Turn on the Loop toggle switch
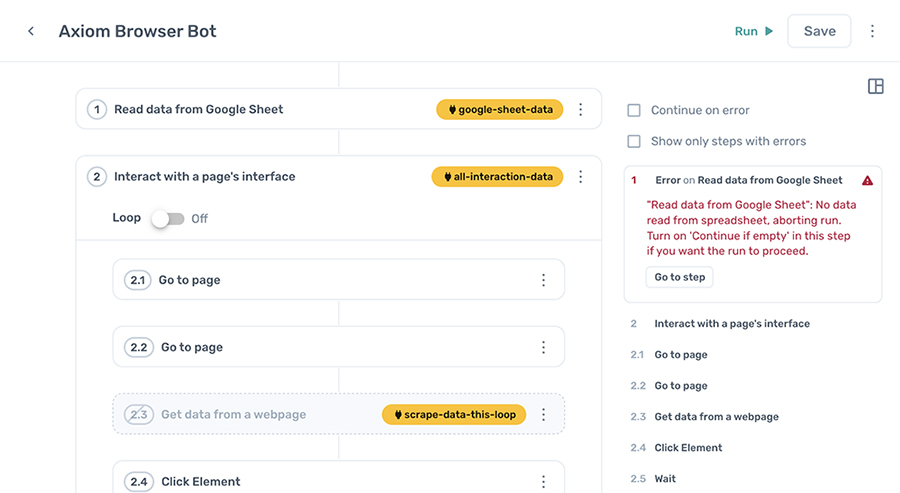Viewport: 900px width, 493px height. point(167,218)
